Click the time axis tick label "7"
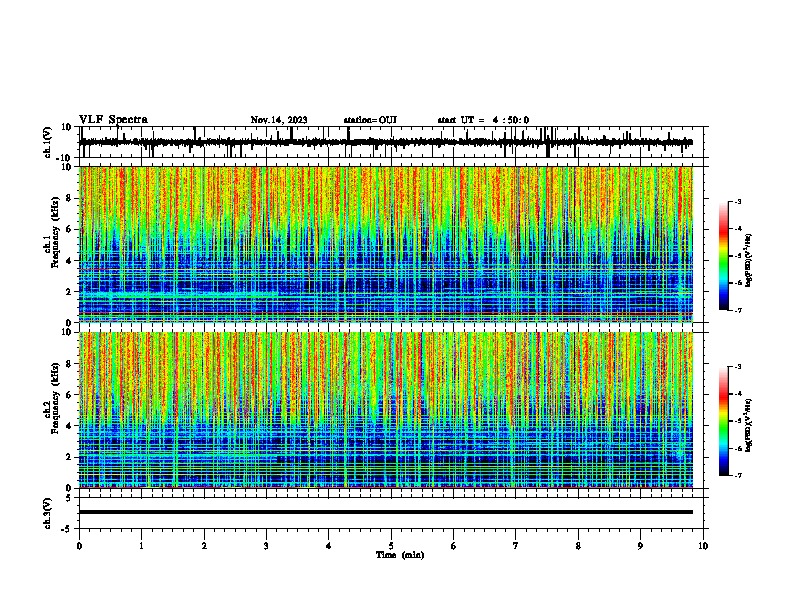Viewport: 792px width, 612px height. pyautogui.click(x=516, y=546)
